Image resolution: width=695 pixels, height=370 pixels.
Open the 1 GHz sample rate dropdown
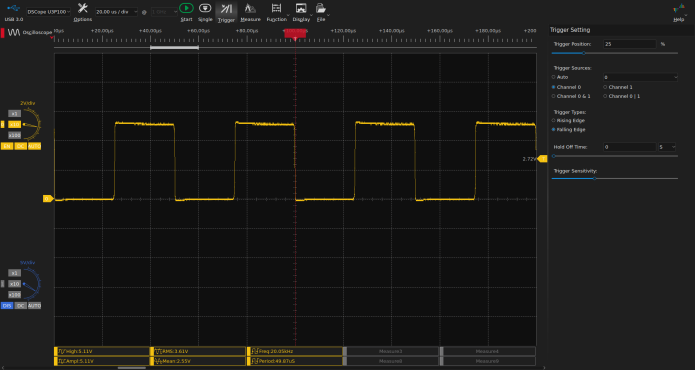[x=164, y=12]
